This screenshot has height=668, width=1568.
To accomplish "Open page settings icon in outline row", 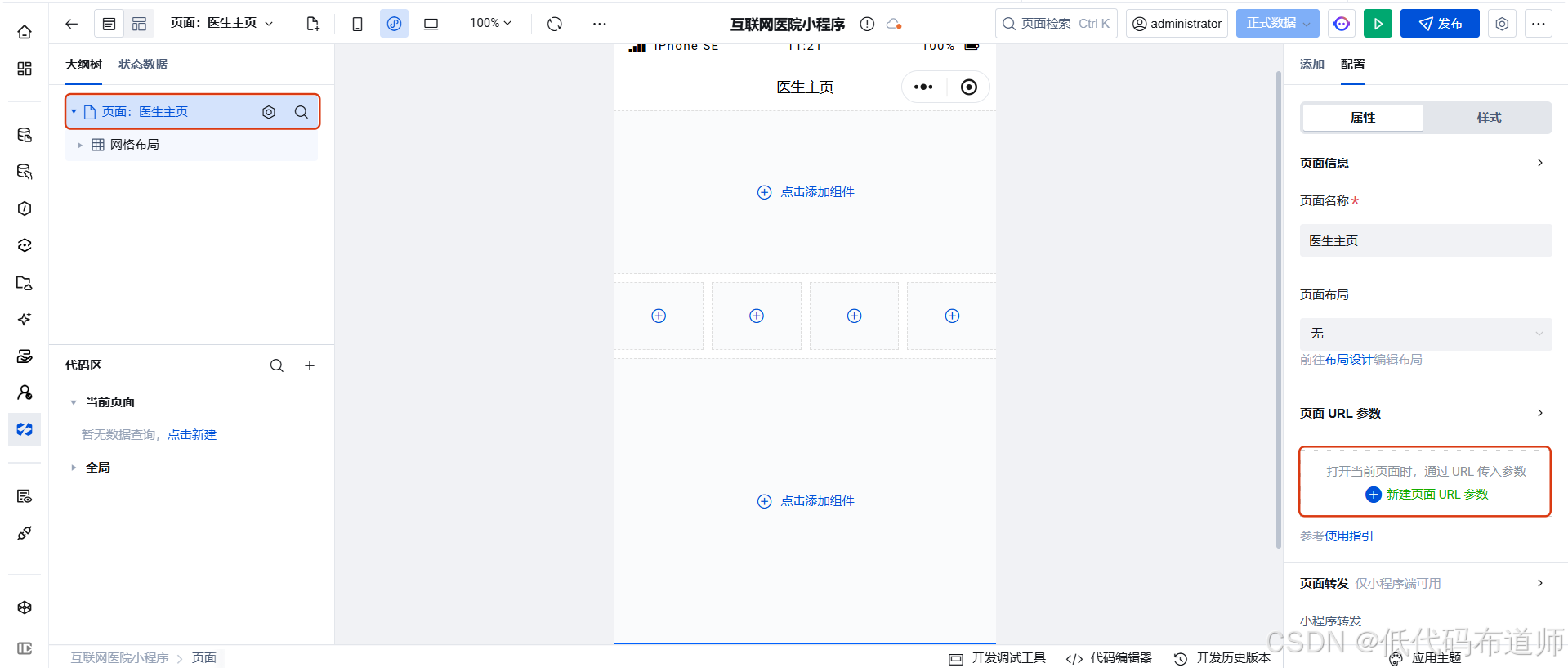I will point(269,112).
